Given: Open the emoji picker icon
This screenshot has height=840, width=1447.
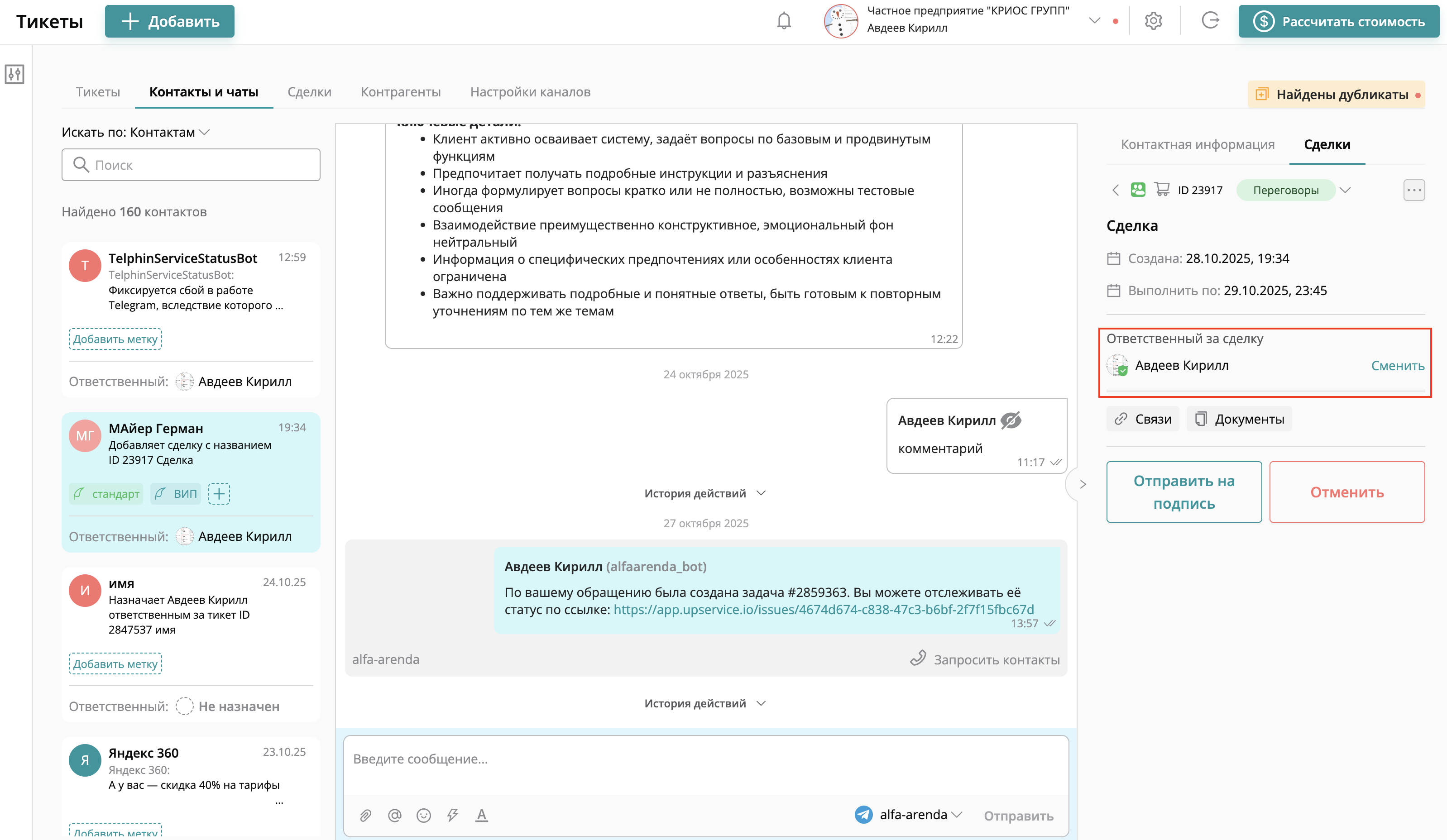Looking at the screenshot, I should 424,815.
